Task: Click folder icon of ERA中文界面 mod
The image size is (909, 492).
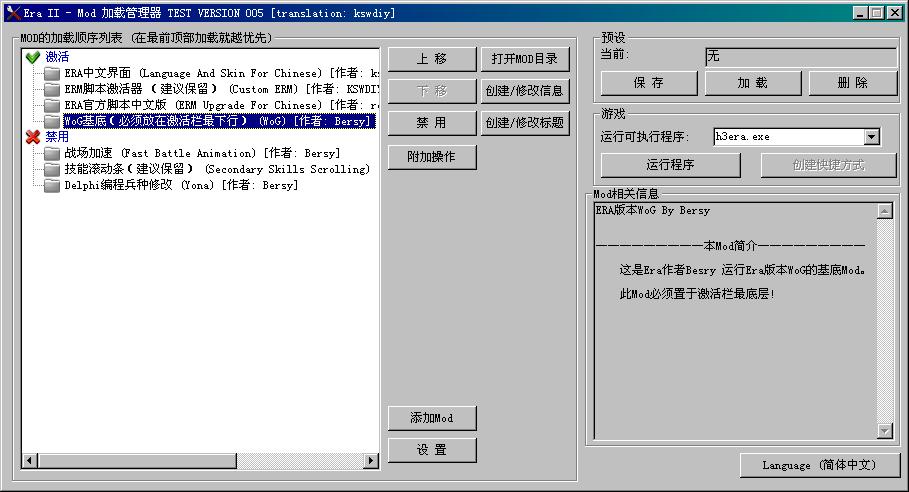Action: pyautogui.click(x=52, y=73)
